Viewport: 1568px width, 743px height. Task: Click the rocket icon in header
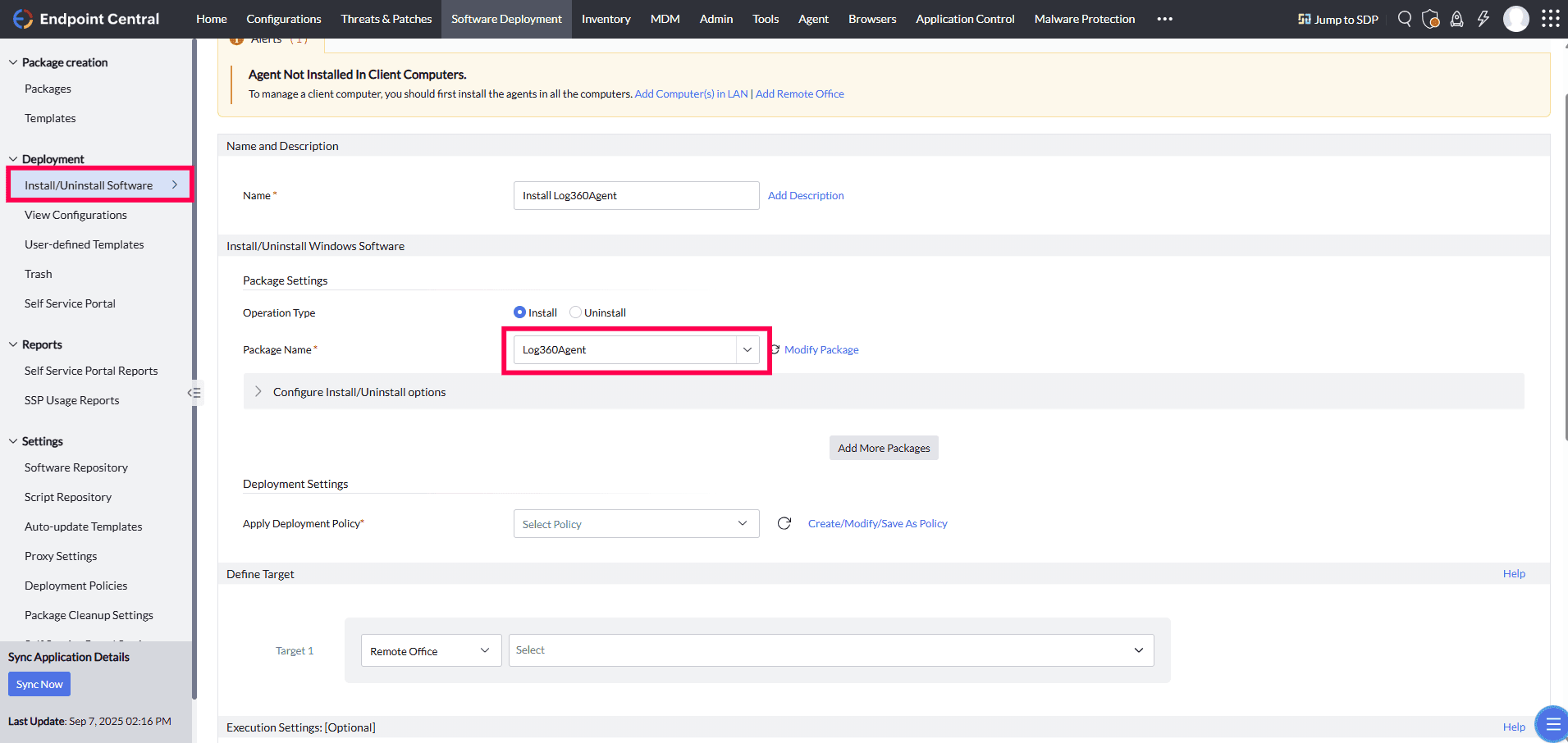(x=1456, y=19)
